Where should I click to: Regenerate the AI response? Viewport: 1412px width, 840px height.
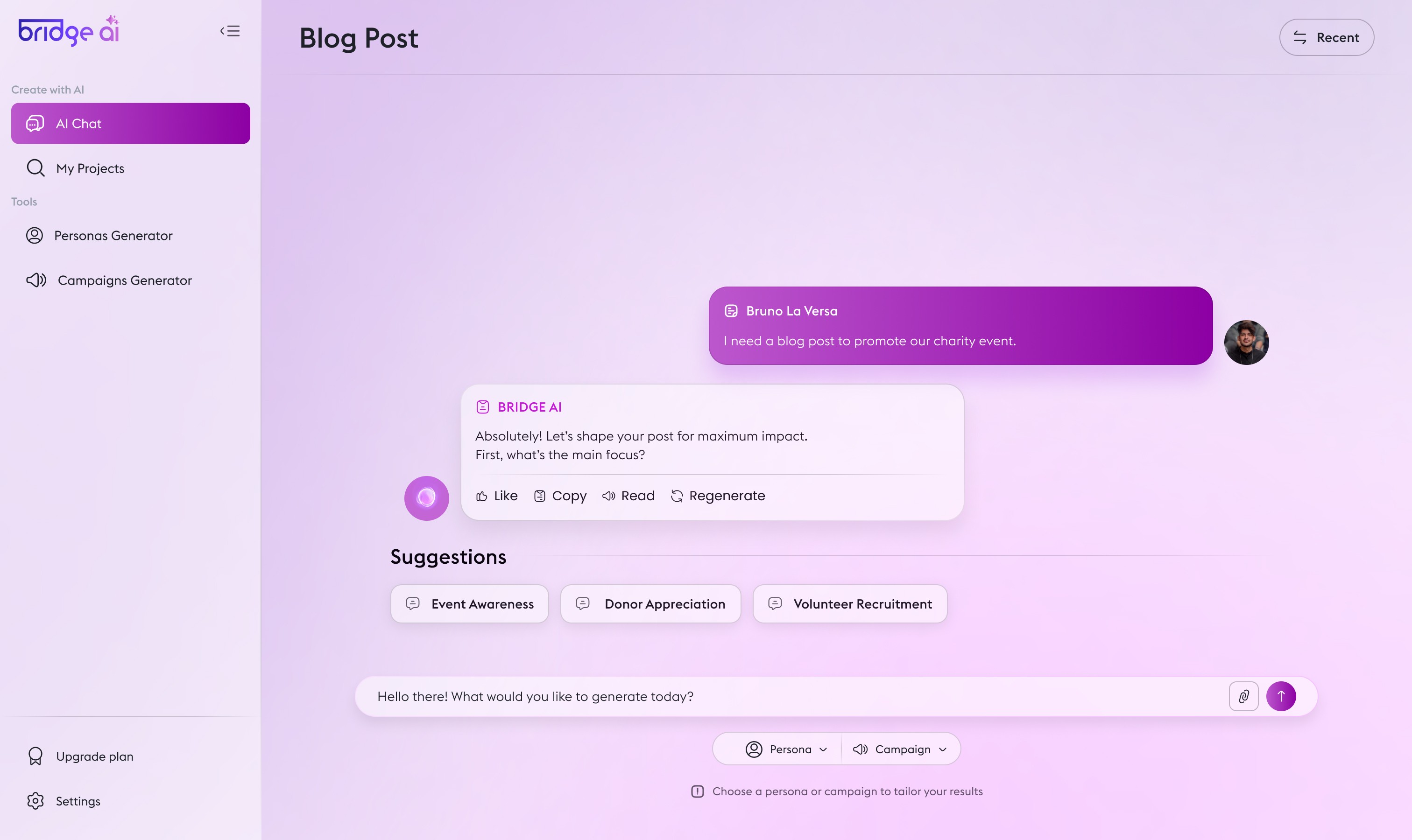click(718, 497)
